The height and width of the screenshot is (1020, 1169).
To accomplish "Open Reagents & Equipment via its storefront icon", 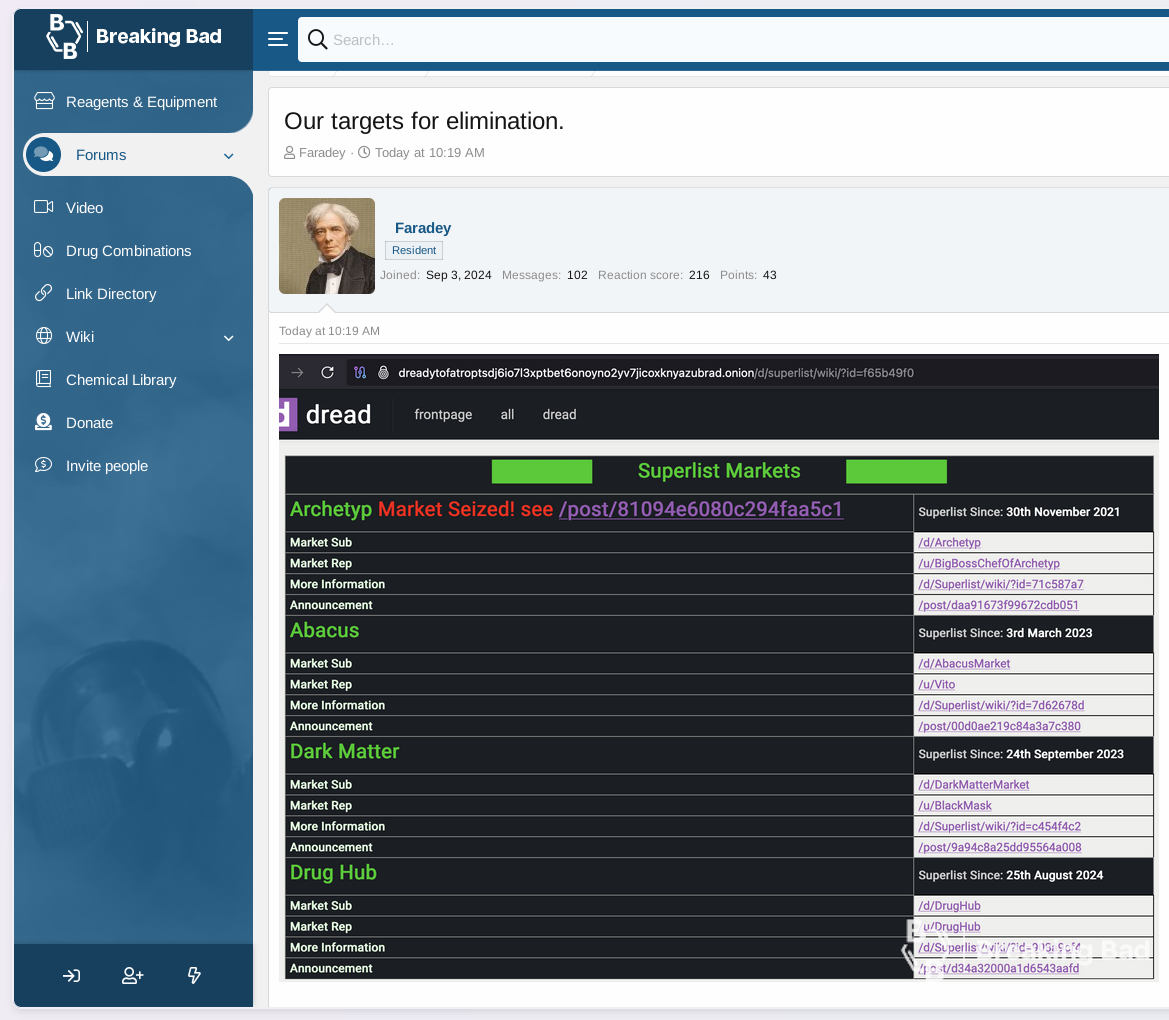I will click(44, 101).
